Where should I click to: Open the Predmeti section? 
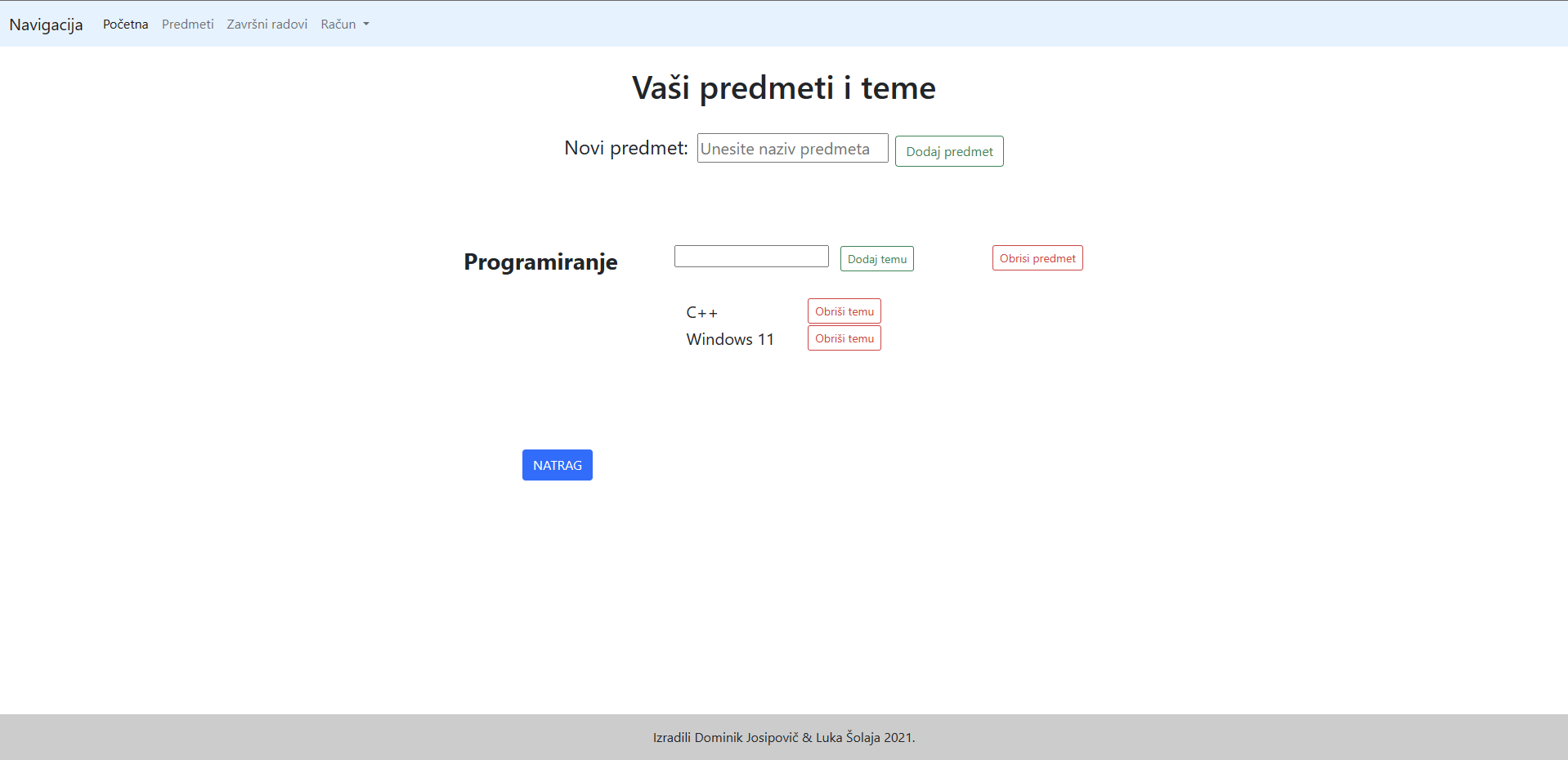[187, 24]
